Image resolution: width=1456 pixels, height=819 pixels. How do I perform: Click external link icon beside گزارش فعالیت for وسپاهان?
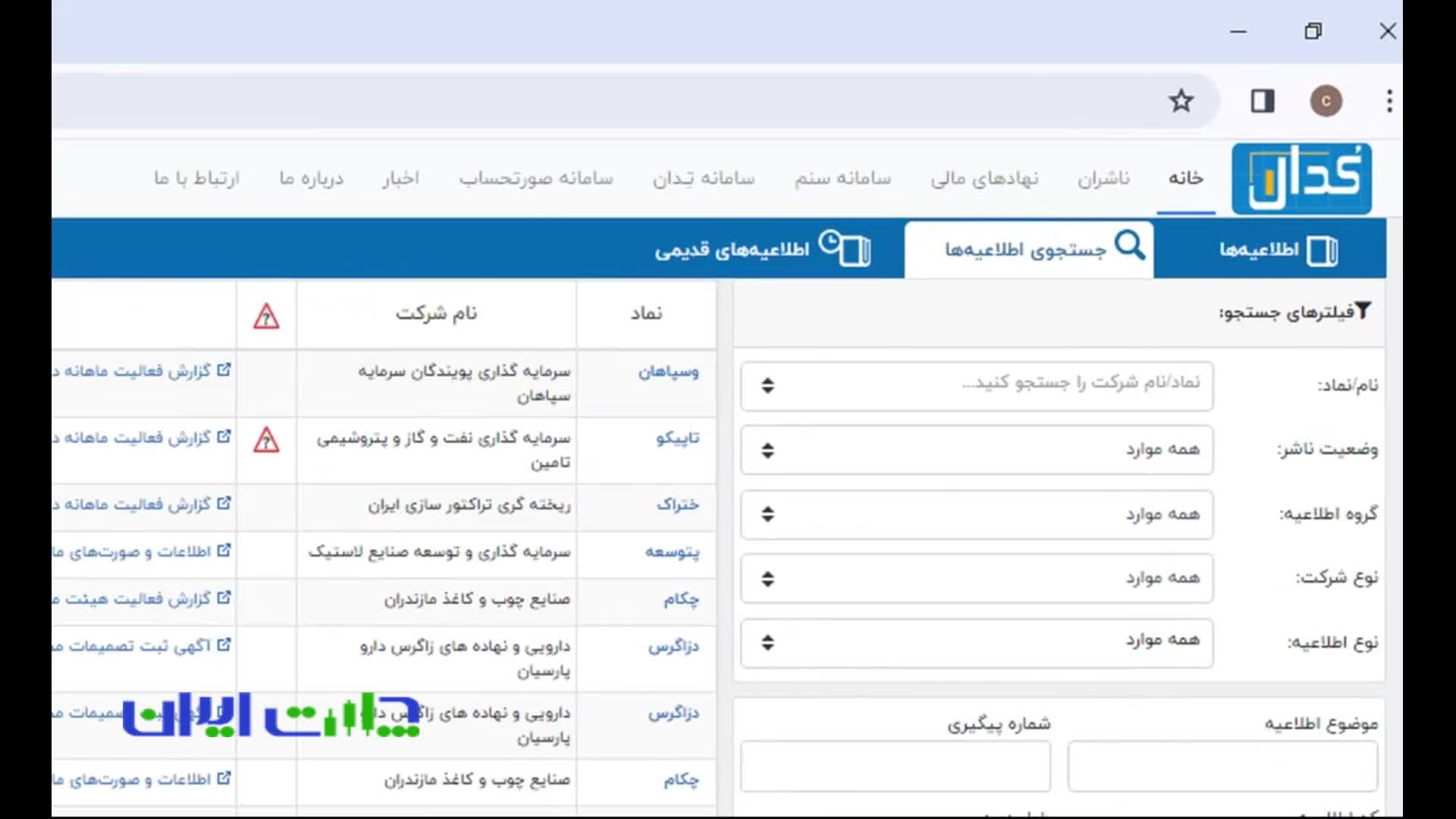click(x=224, y=369)
